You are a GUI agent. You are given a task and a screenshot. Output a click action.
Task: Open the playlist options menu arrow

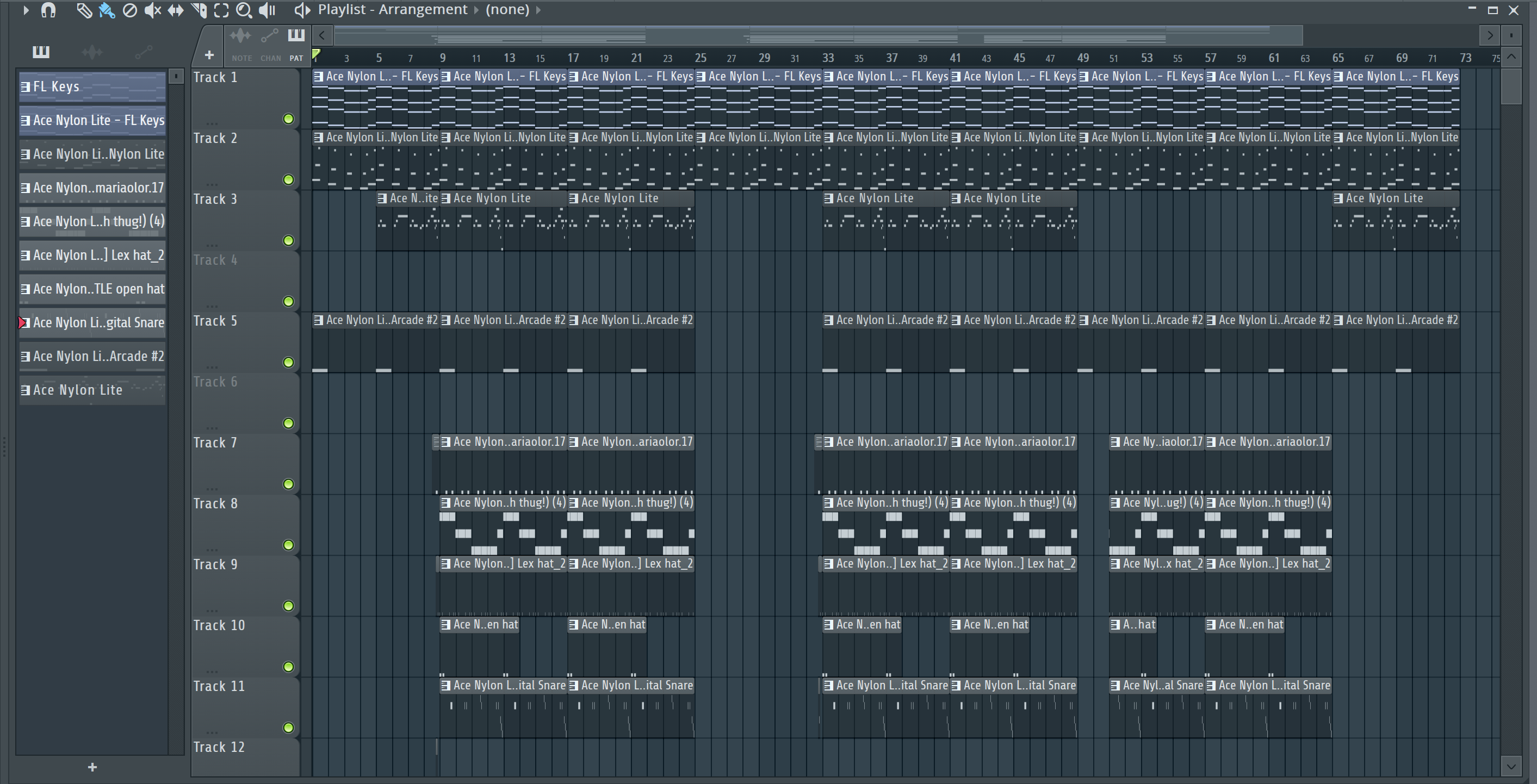point(26,10)
